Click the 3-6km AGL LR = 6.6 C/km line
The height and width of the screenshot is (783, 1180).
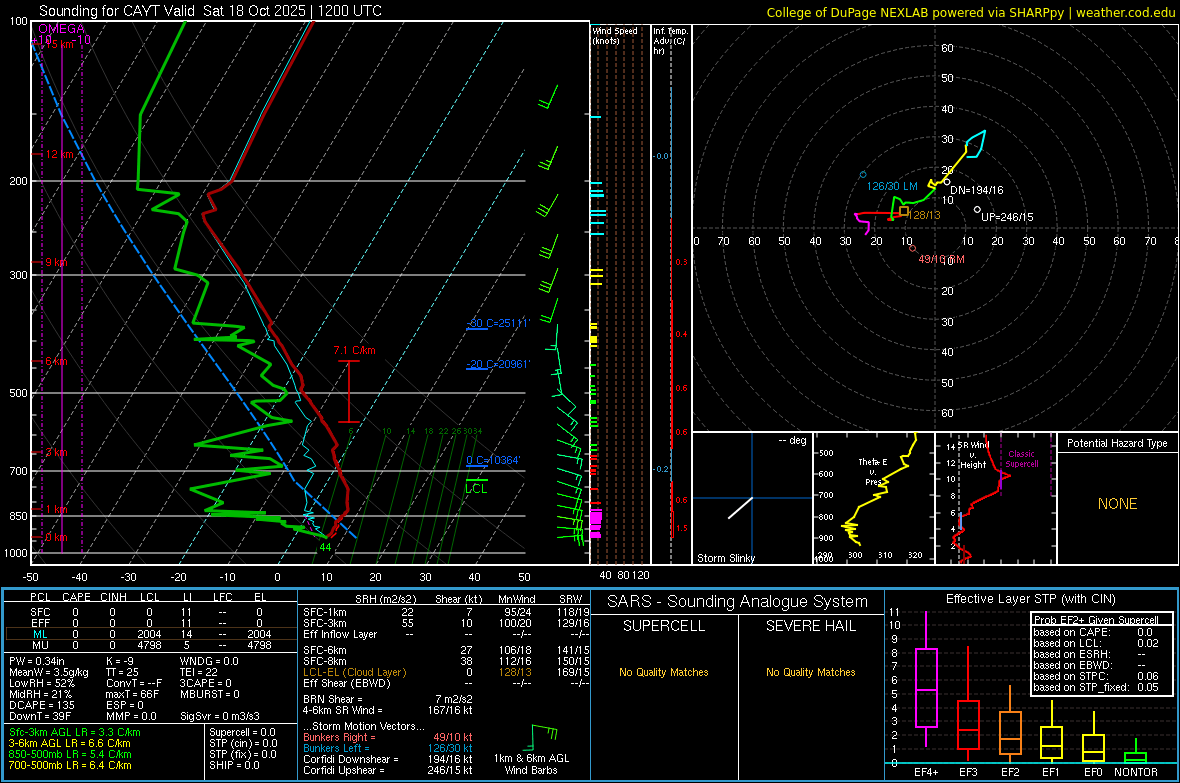70,743
